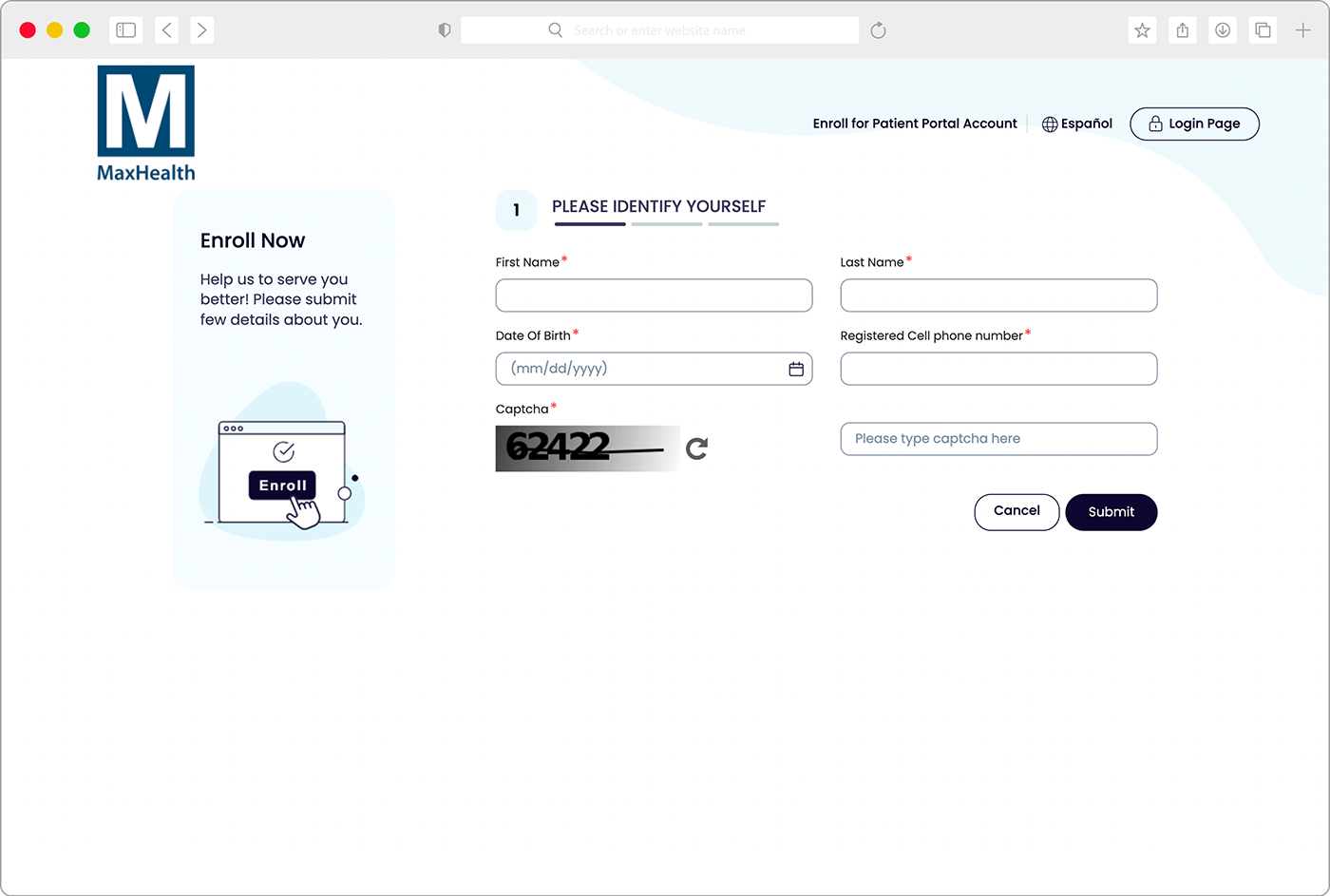The height and width of the screenshot is (896, 1330).
Task: Click the MaxHealth logo
Action: 146,123
